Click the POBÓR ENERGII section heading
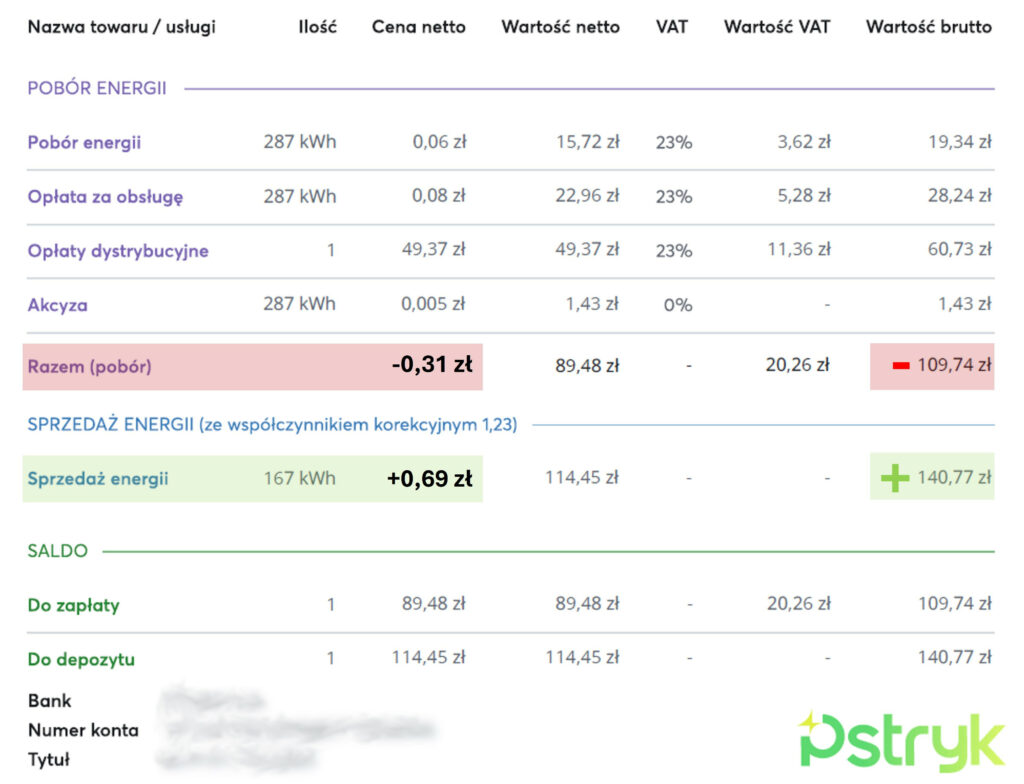 pos(97,88)
